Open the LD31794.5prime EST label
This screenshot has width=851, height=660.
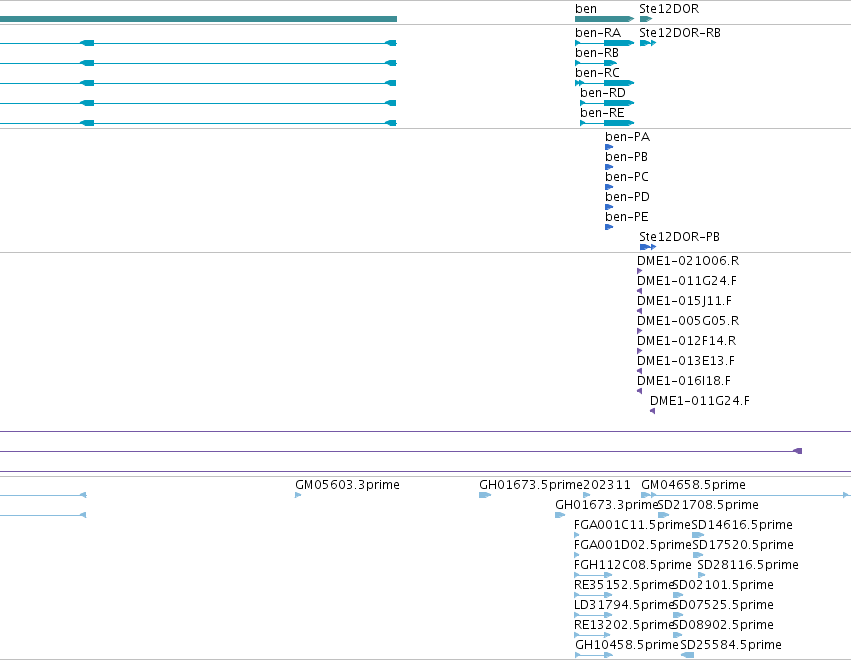point(624,606)
